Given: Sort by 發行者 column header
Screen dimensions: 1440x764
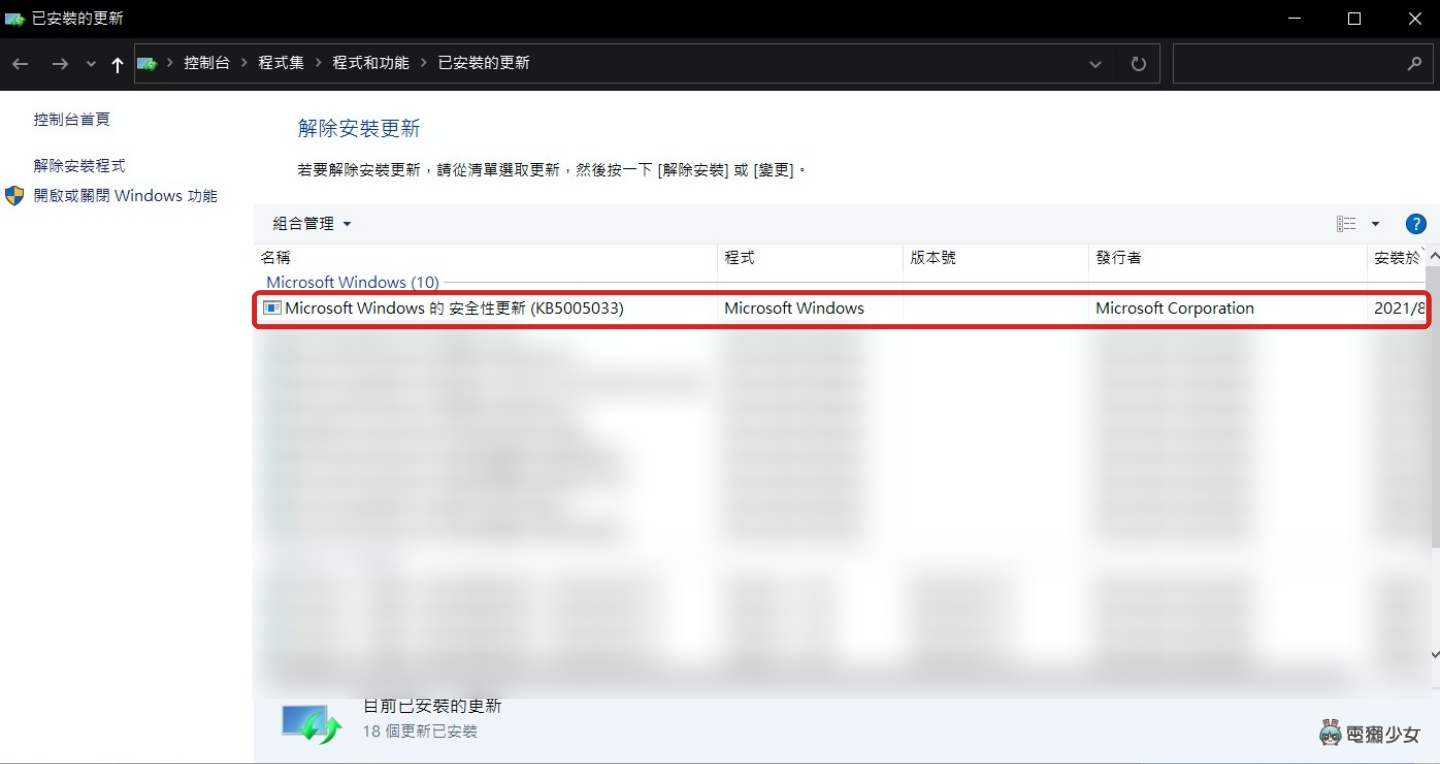Looking at the screenshot, I should tap(1227, 258).
